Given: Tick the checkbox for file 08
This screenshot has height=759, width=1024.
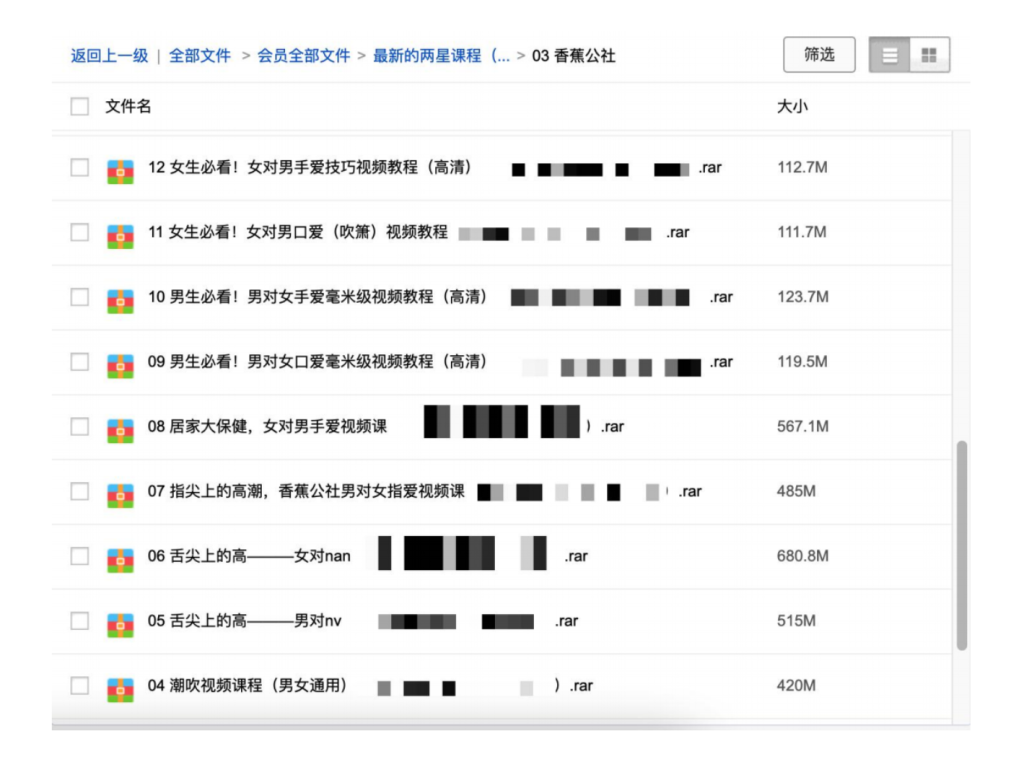Looking at the screenshot, I should pyautogui.click(x=80, y=427).
